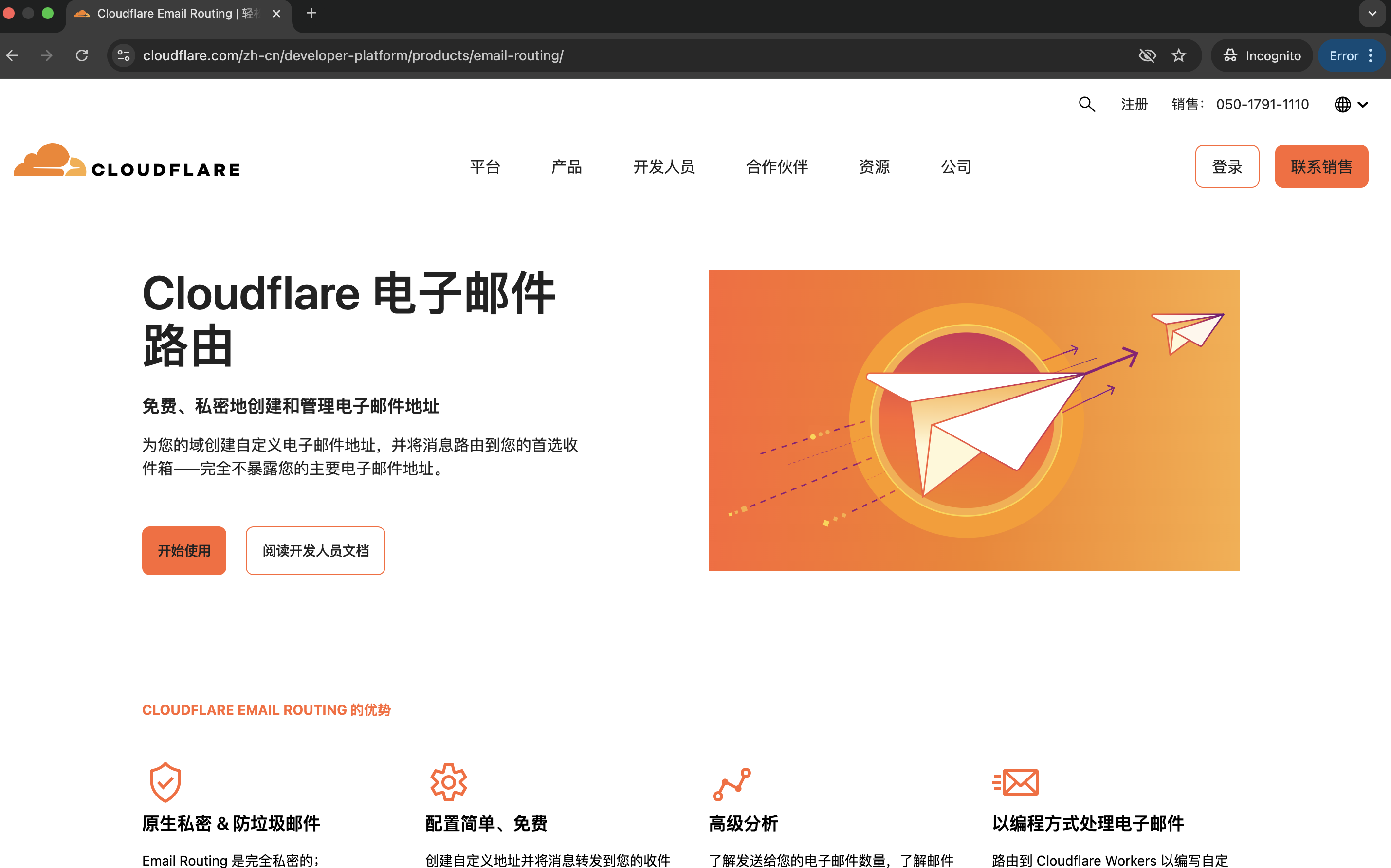Reload the page
The height and width of the screenshot is (868, 1391).
pyautogui.click(x=82, y=55)
